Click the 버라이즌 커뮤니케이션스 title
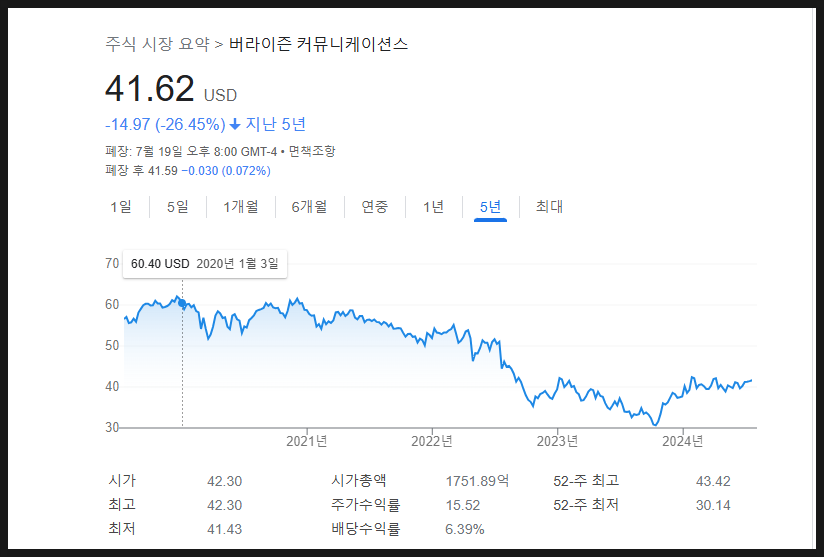Viewport: 824px width, 557px height. tap(318, 44)
